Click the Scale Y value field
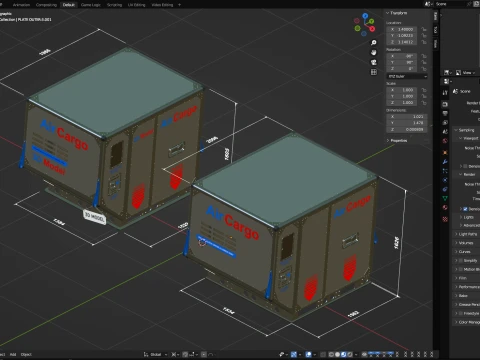Image resolution: width=480 pixels, height=360 pixels. coord(402,96)
